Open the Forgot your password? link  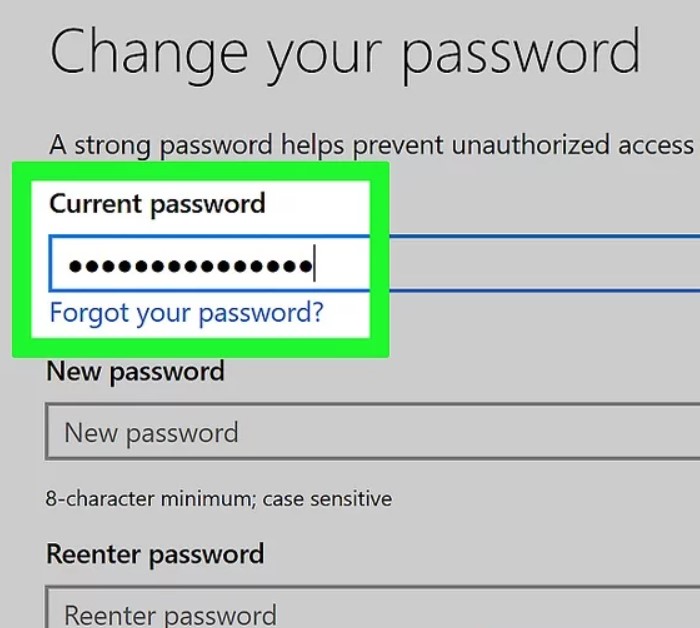[186, 312]
